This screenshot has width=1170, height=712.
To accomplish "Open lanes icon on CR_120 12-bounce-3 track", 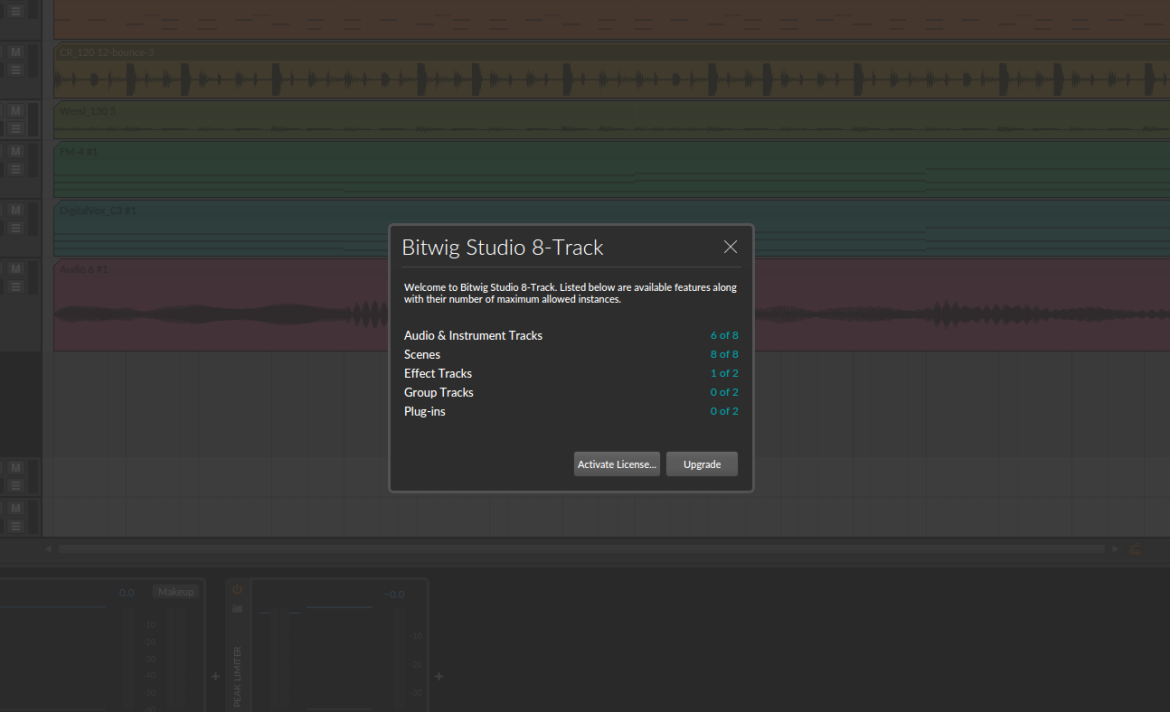I will pyautogui.click(x=16, y=70).
